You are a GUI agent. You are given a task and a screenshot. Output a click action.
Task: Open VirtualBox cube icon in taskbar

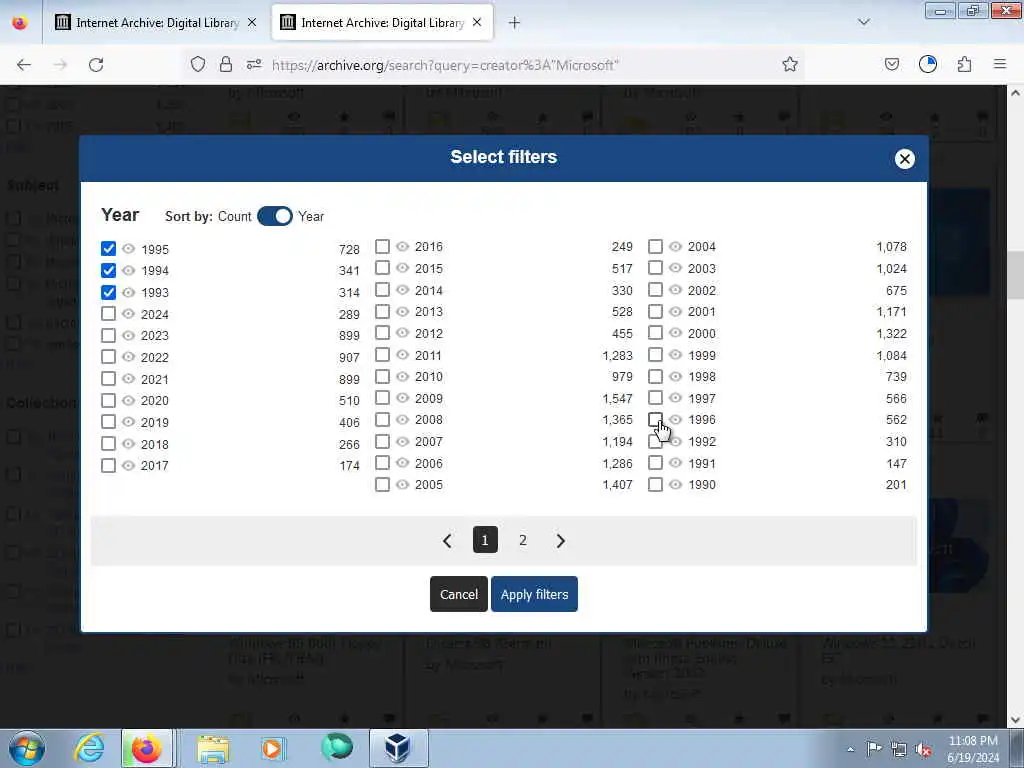click(x=398, y=748)
